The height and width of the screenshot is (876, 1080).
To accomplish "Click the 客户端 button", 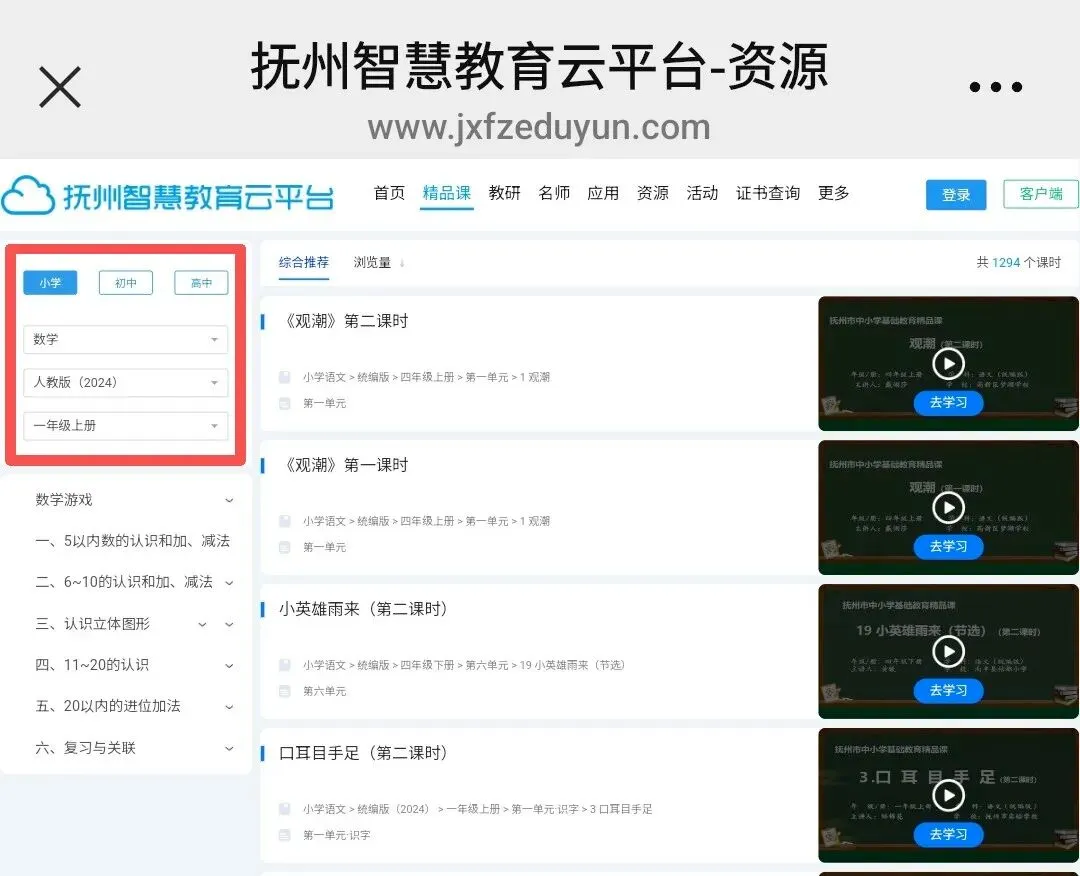I will click(1041, 194).
